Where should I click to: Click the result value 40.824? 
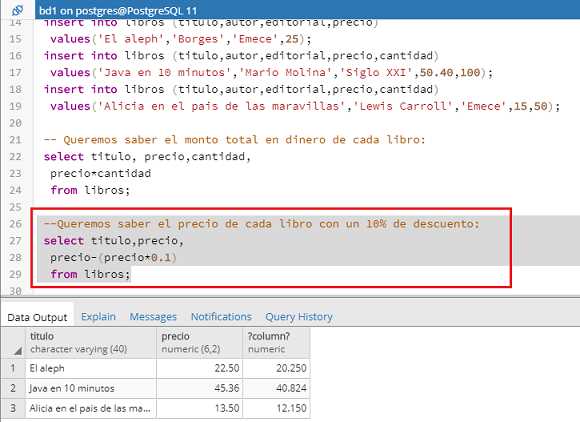(x=276, y=388)
